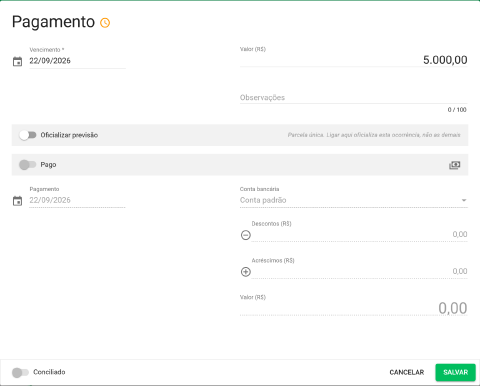Image resolution: width=480 pixels, height=386 pixels.
Task: Click the cash payment icon in Pago row
Action: 455,165
